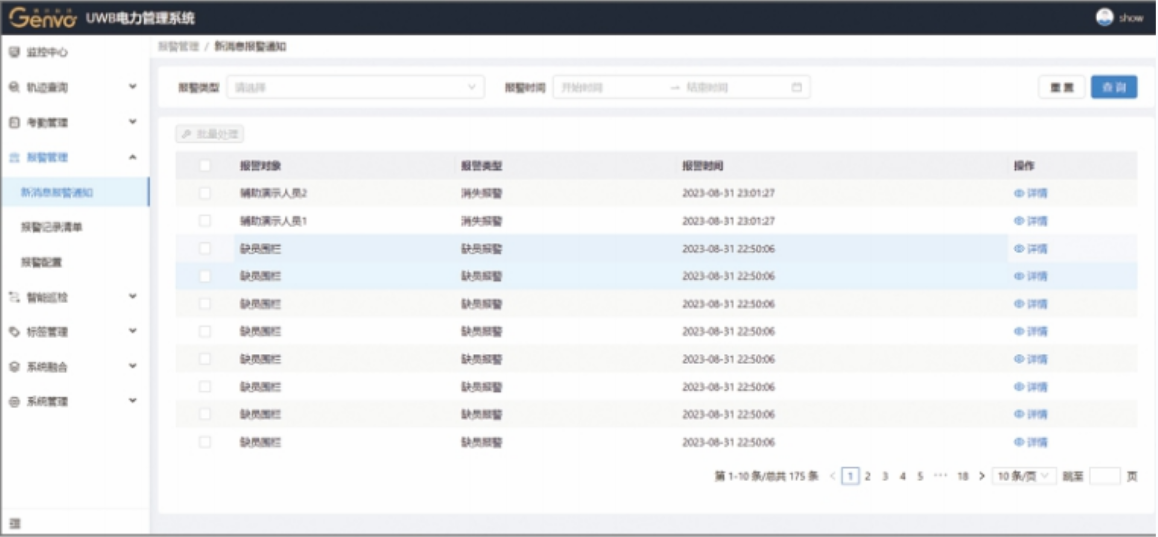Go to page 3 in pagination

pyautogui.click(x=885, y=476)
